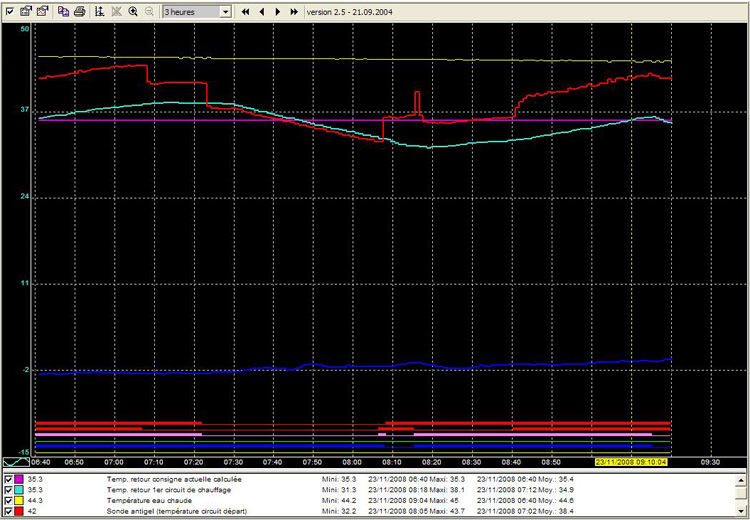Click the zoom in magnifier icon
The height and width of the screenshot is (520, 750).
point(133,11)
